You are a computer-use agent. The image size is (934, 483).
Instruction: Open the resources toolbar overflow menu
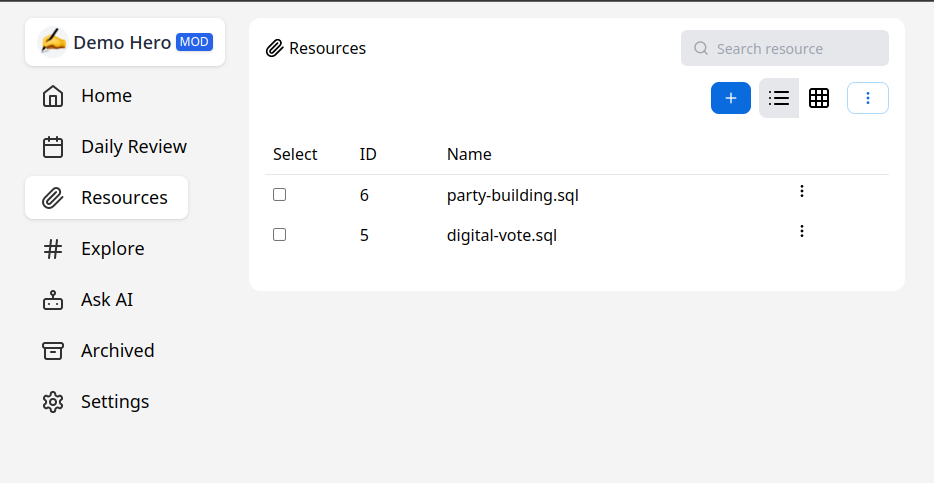click(x=868, y=98)
